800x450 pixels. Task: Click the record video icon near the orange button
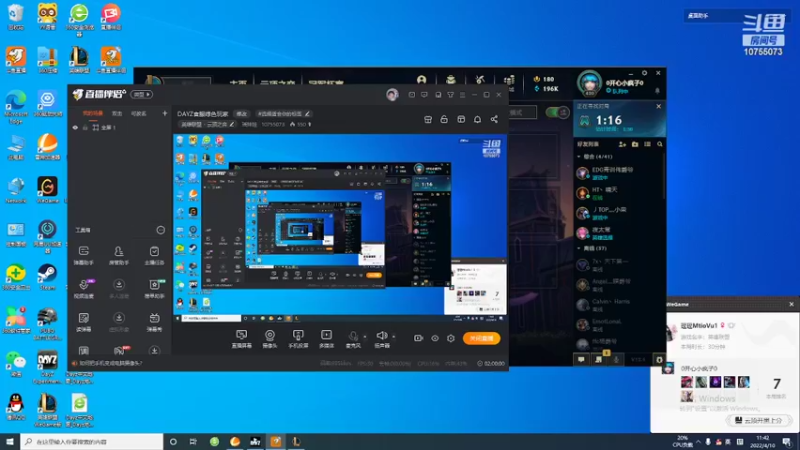pyautogui.click(x=418, y=338)
